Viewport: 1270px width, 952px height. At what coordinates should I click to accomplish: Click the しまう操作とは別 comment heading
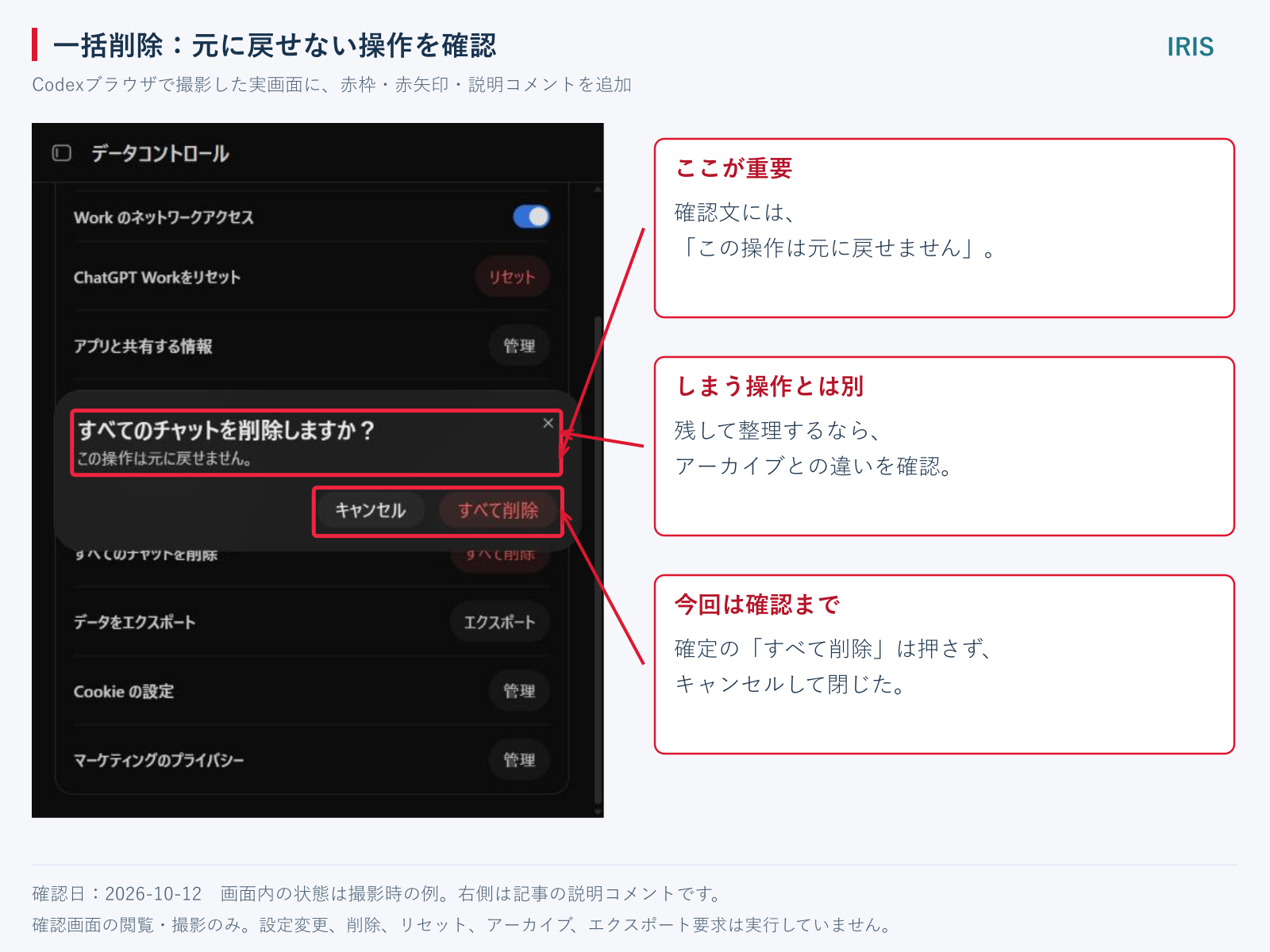pyautogui.click(x=769, y=386)
